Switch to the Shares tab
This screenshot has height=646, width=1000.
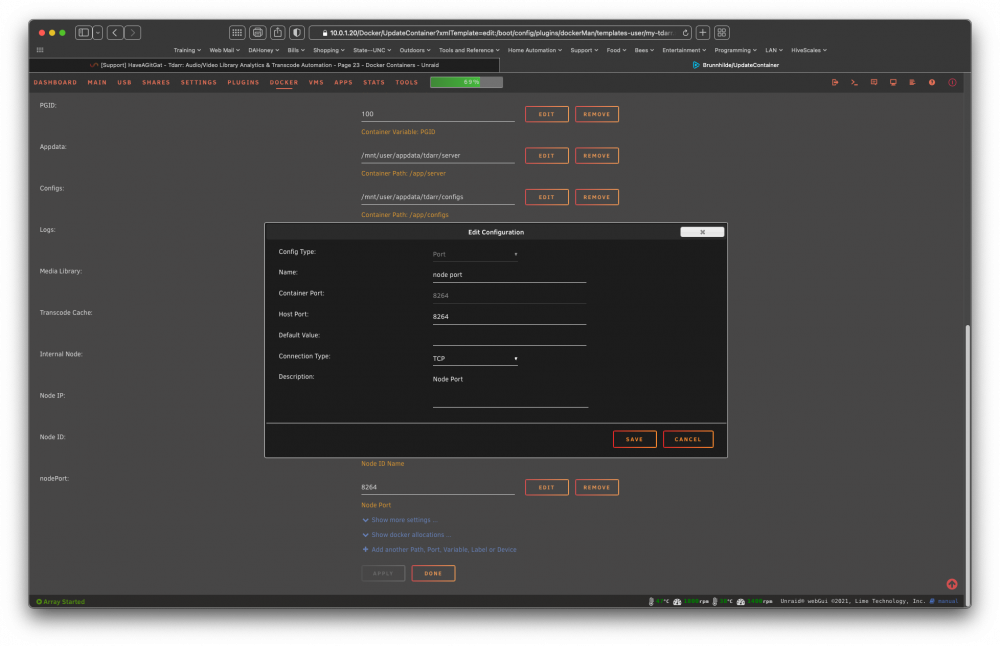[x=156, y=82]
